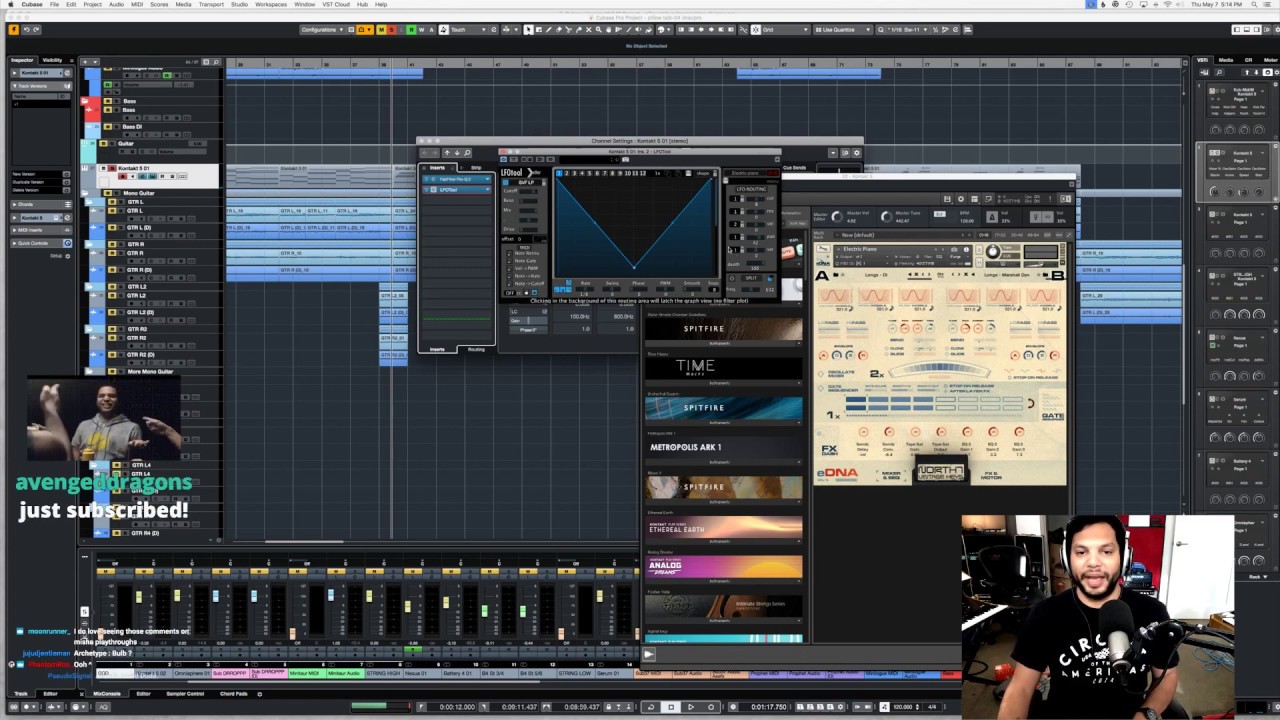Toggle the Cycle loop button in transport
Image resolution: width=1280 pixels, height=720 pixels.
point(650,707)
